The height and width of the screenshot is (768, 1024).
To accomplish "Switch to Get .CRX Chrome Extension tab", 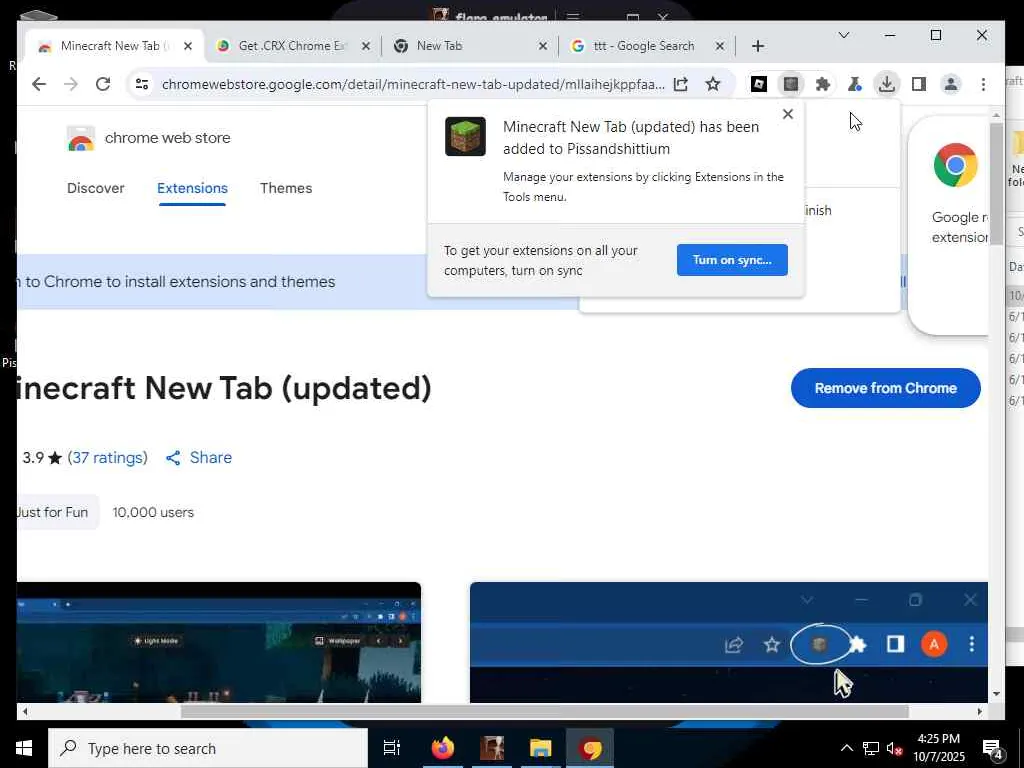I will (x=292, y=46).
